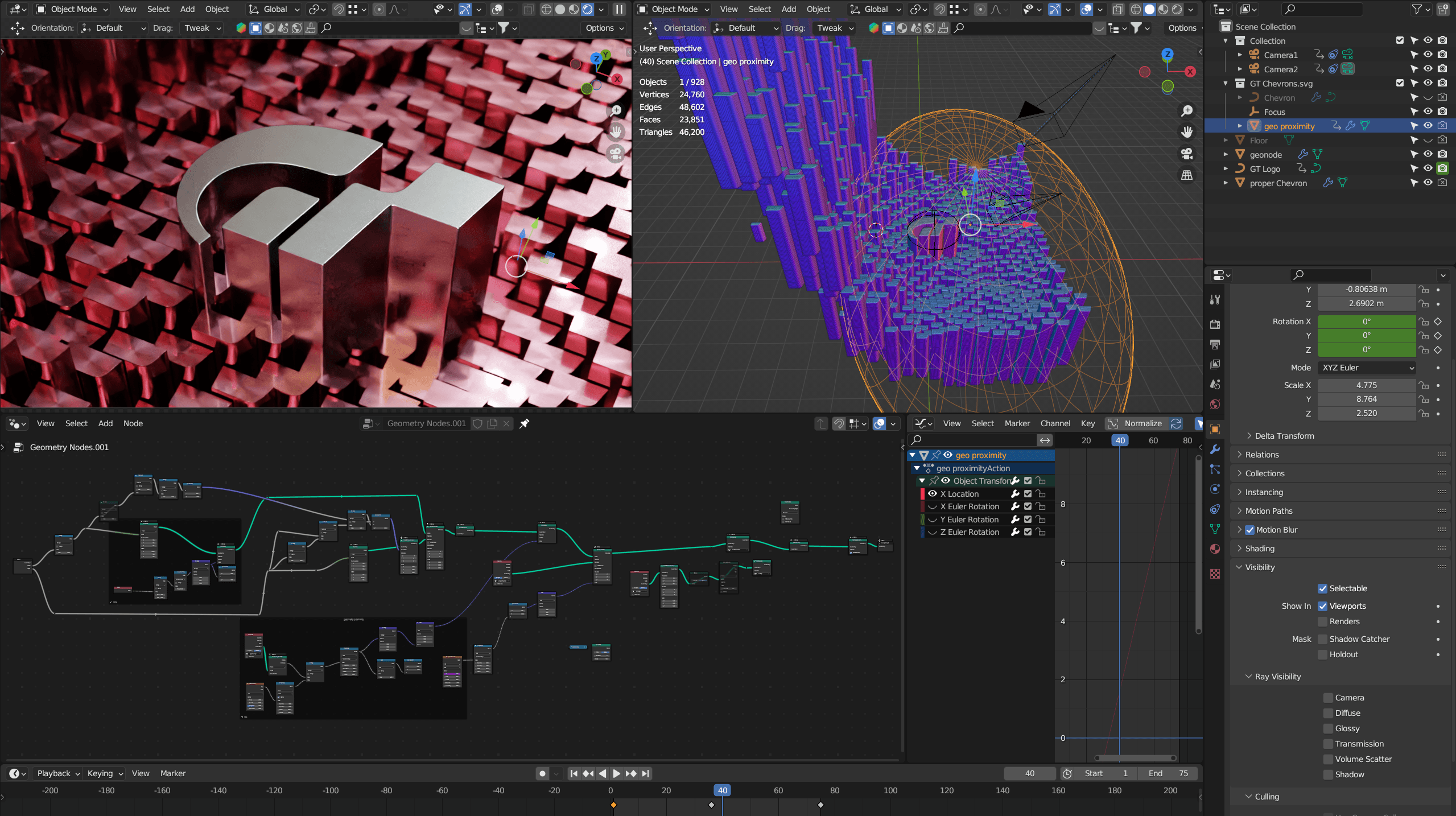Switch viewport to rendered shading mode
1456x816 pixels.
coord(1175,10)
